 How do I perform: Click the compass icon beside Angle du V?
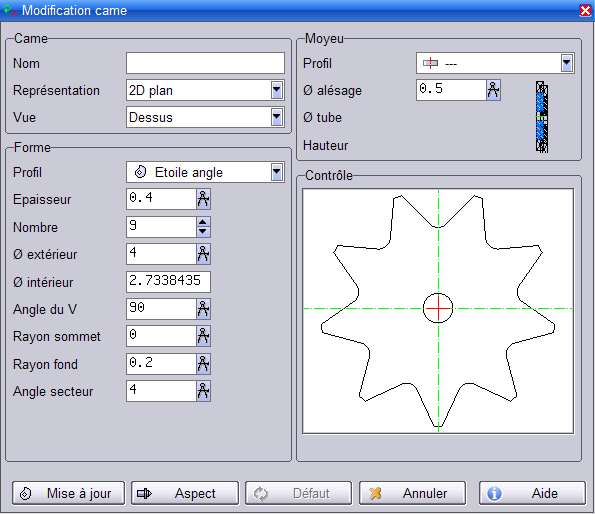click(203, 309)
